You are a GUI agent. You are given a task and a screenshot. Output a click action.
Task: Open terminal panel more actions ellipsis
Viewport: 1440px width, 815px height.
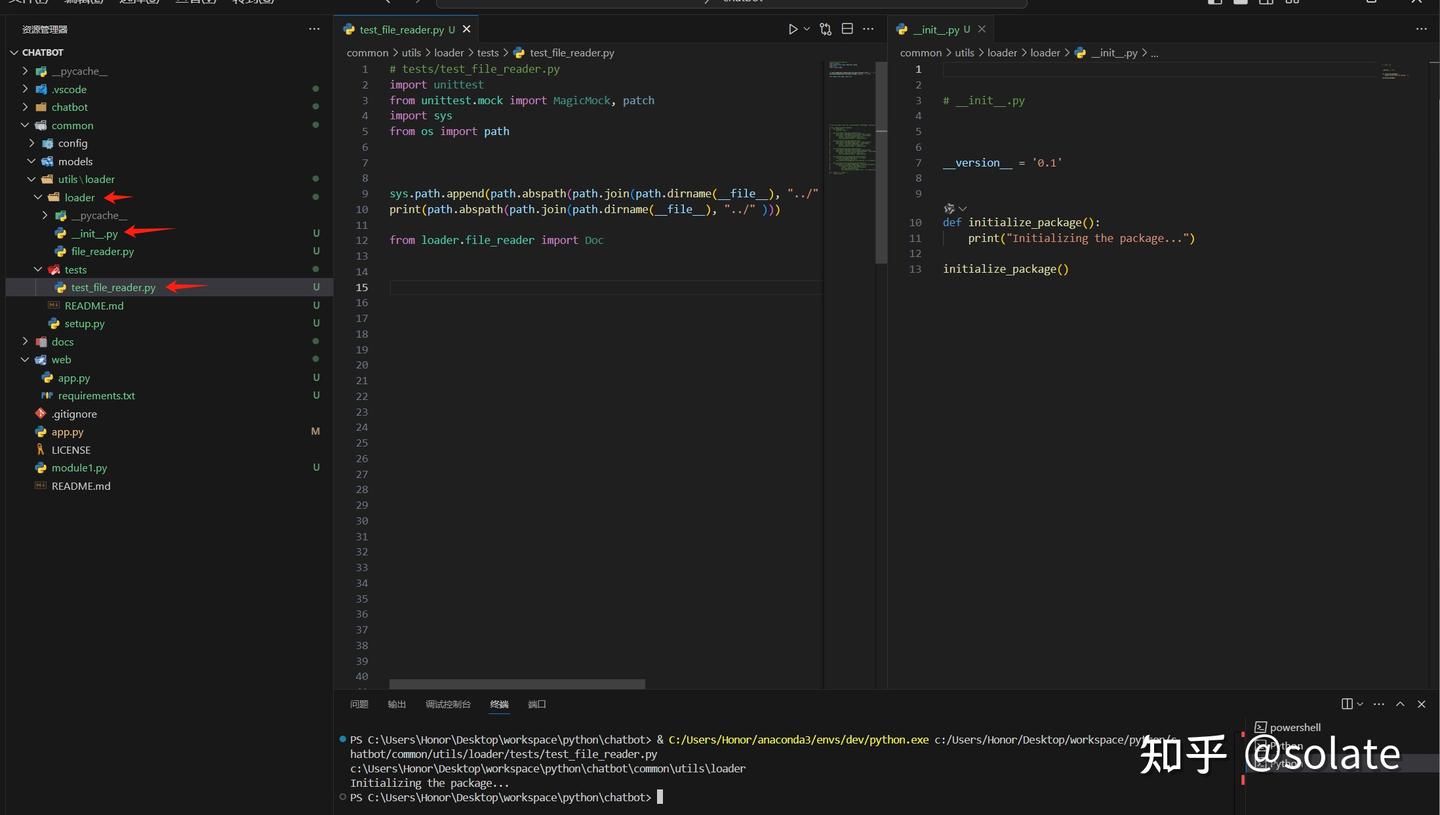point(1381,704)
